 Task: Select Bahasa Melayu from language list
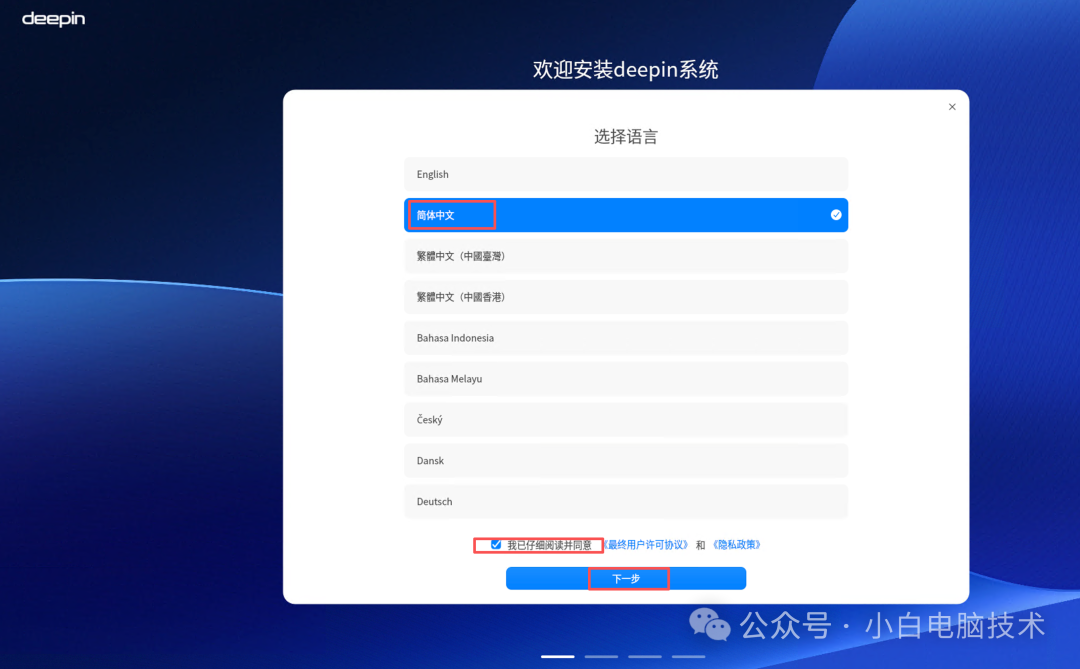point(626,378)
